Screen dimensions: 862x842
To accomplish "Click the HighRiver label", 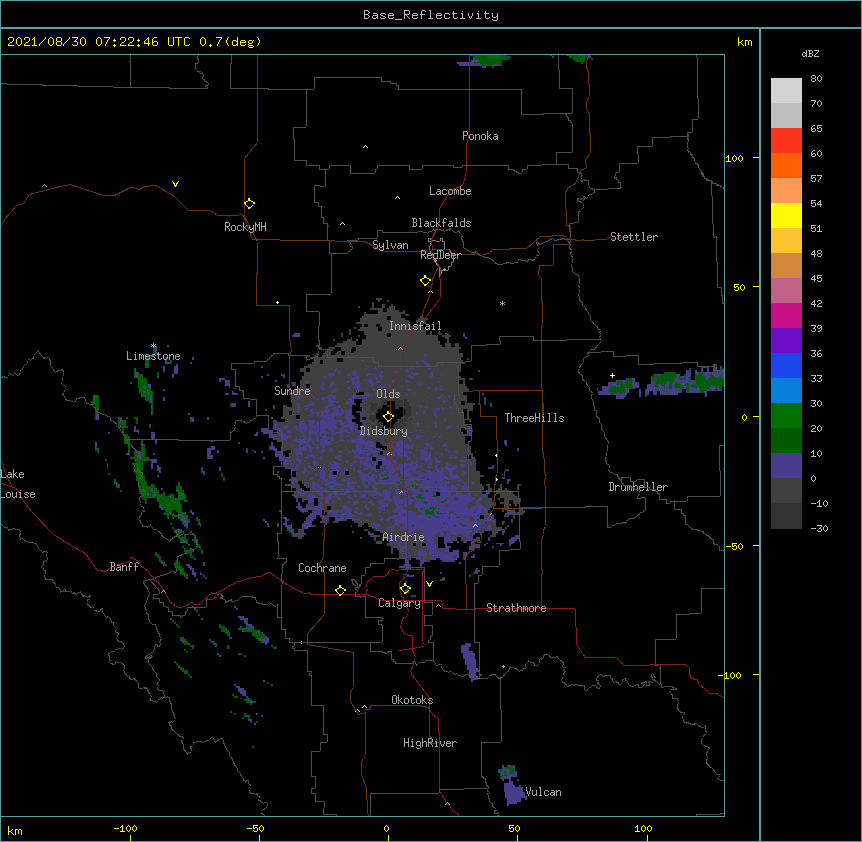I will 430,743.
